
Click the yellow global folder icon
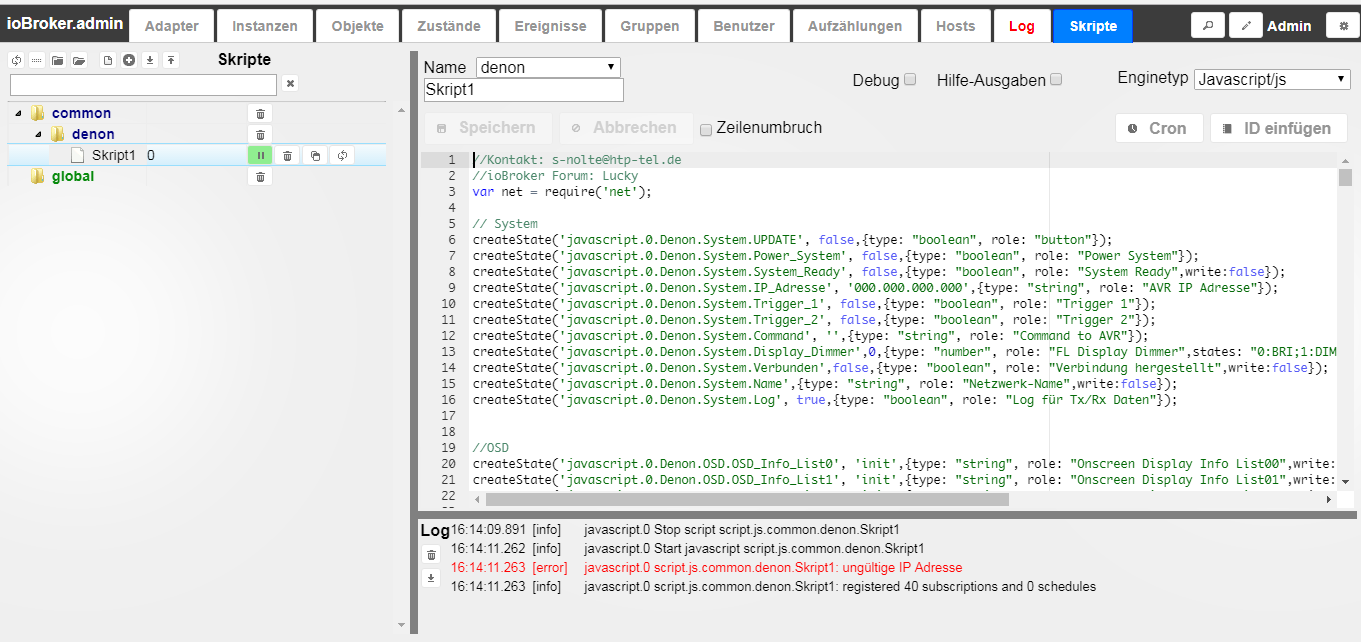pos(39,176)
